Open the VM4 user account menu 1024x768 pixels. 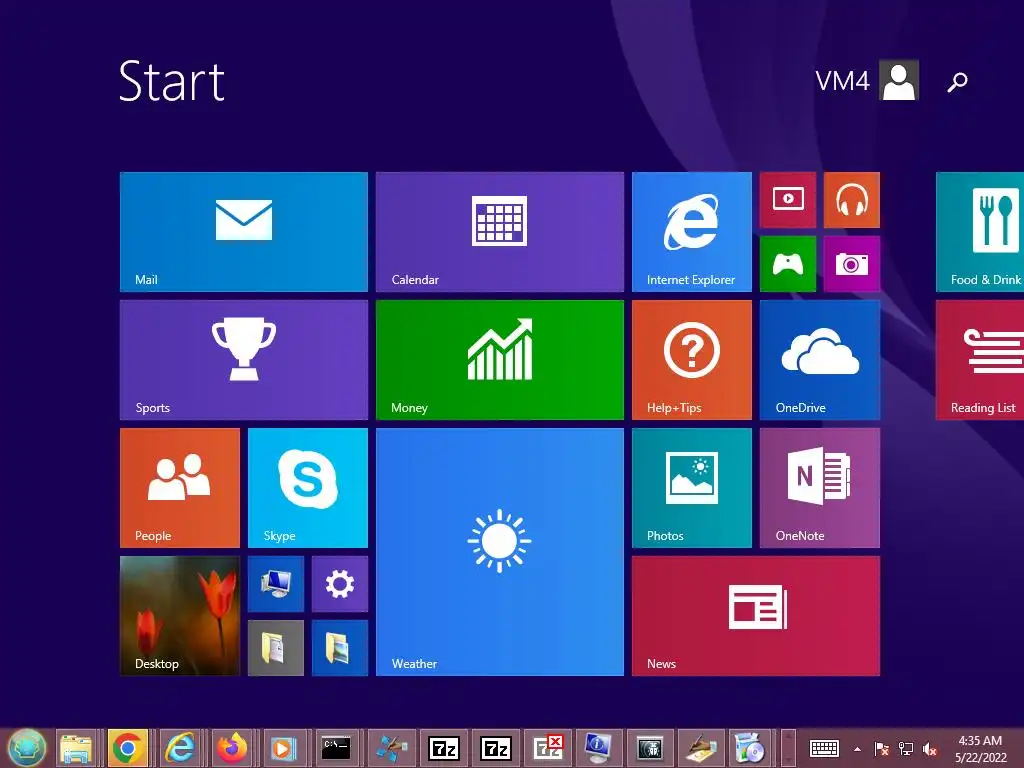tap(867, 80)
